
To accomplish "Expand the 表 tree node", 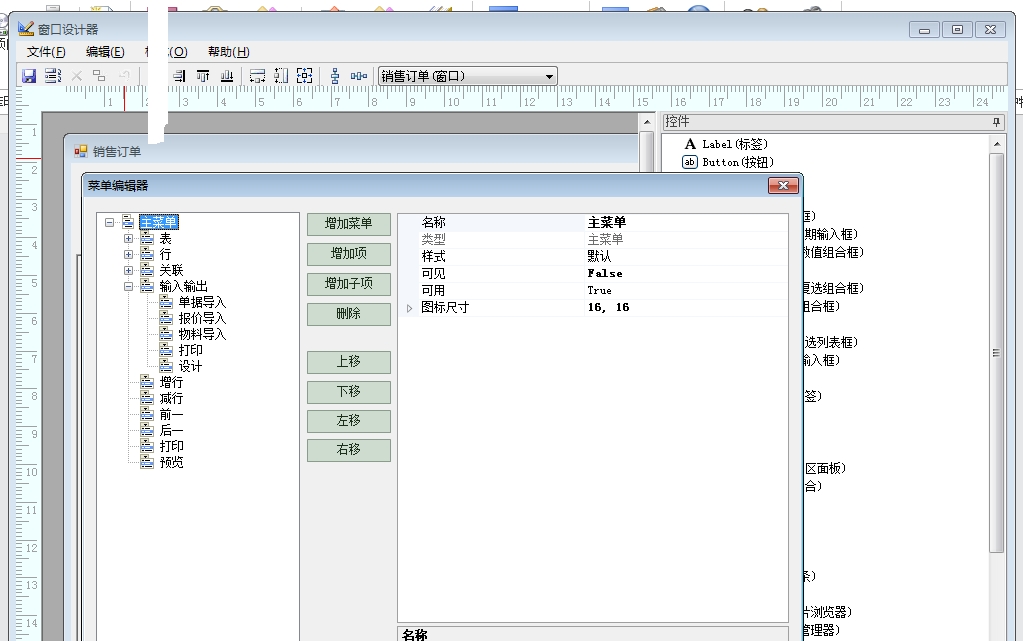I will (128, 239).
